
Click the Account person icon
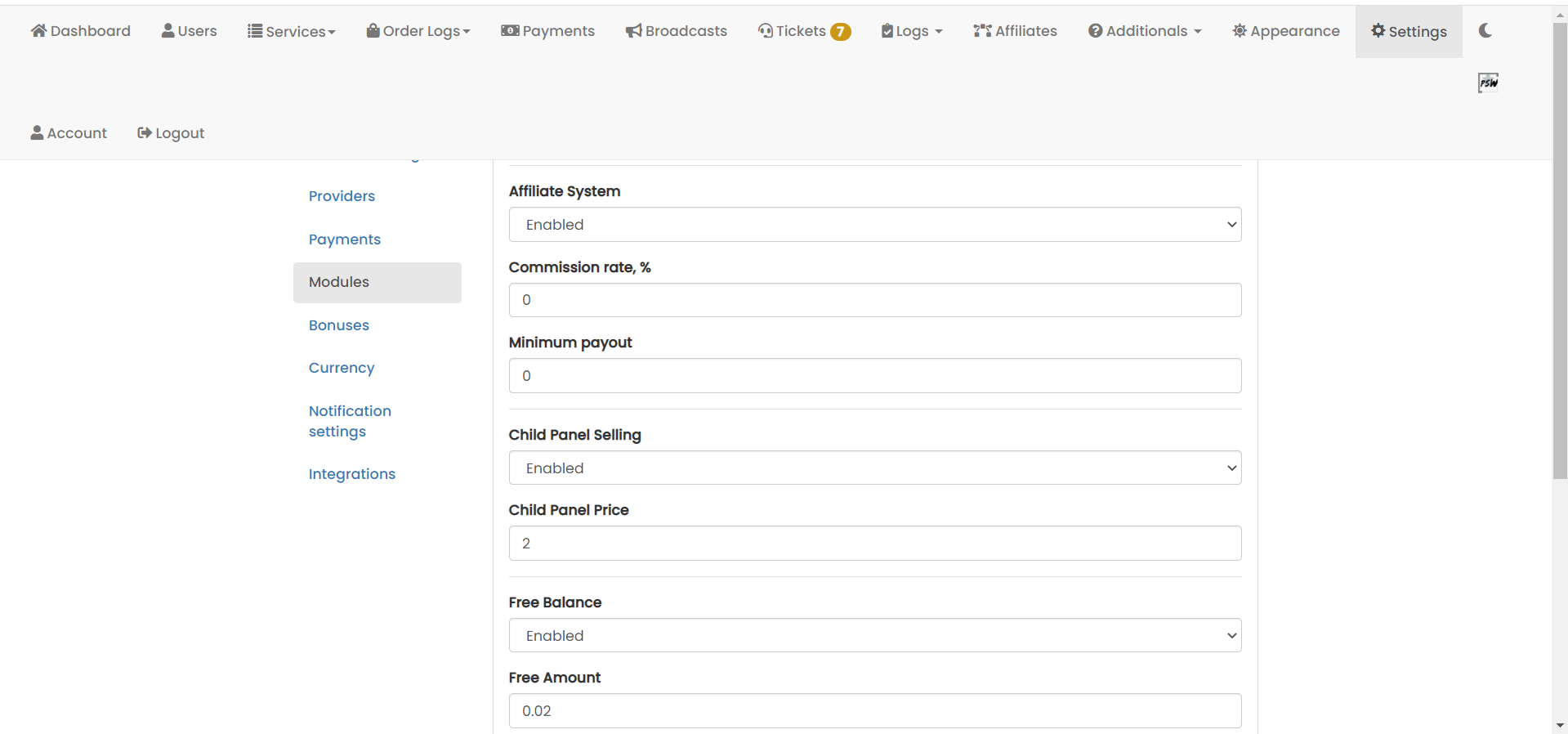click(x=37, y=132)
